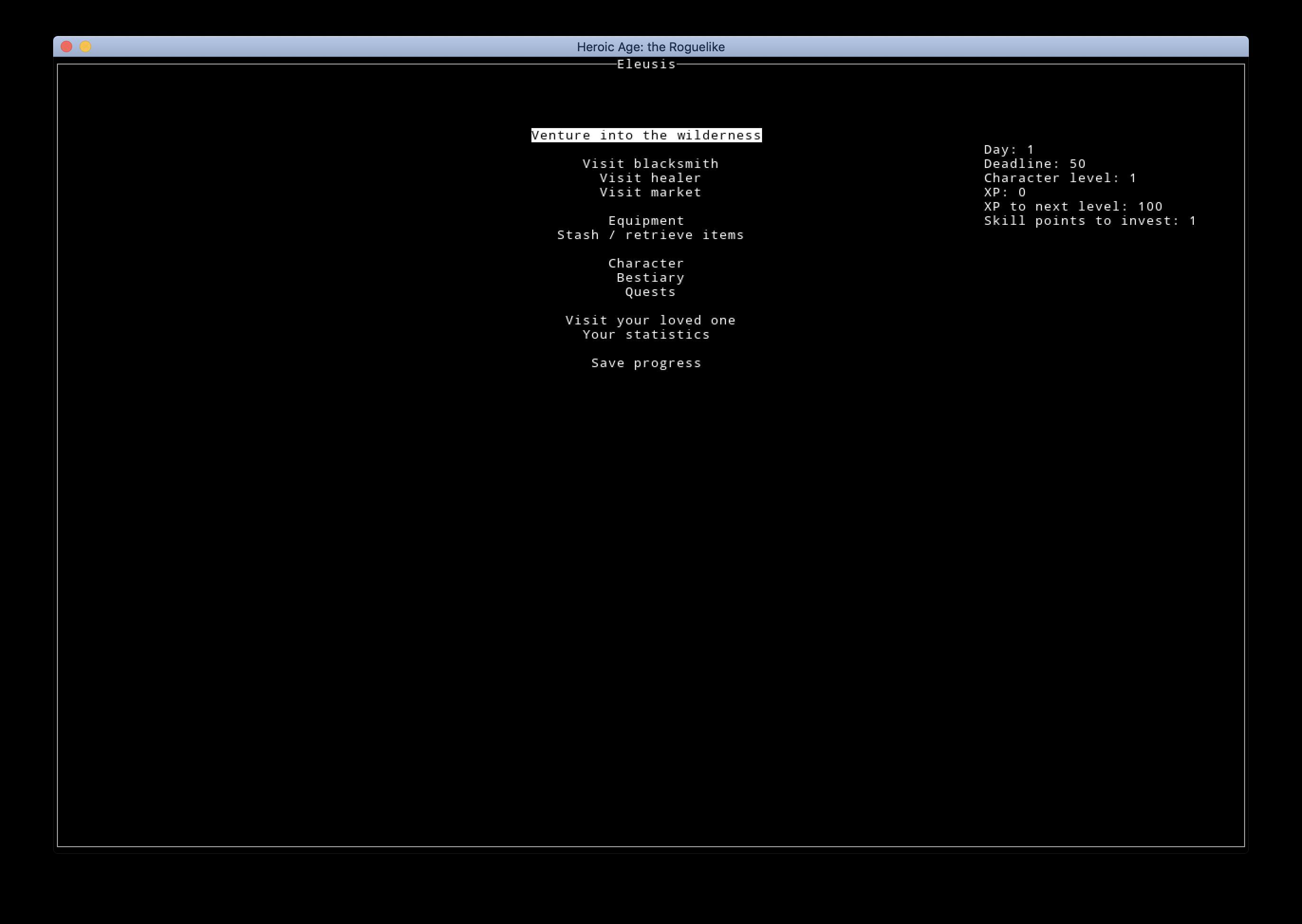Click the yellow minimize window button
The image size is (1302, 924).
[x=85, y=46]
